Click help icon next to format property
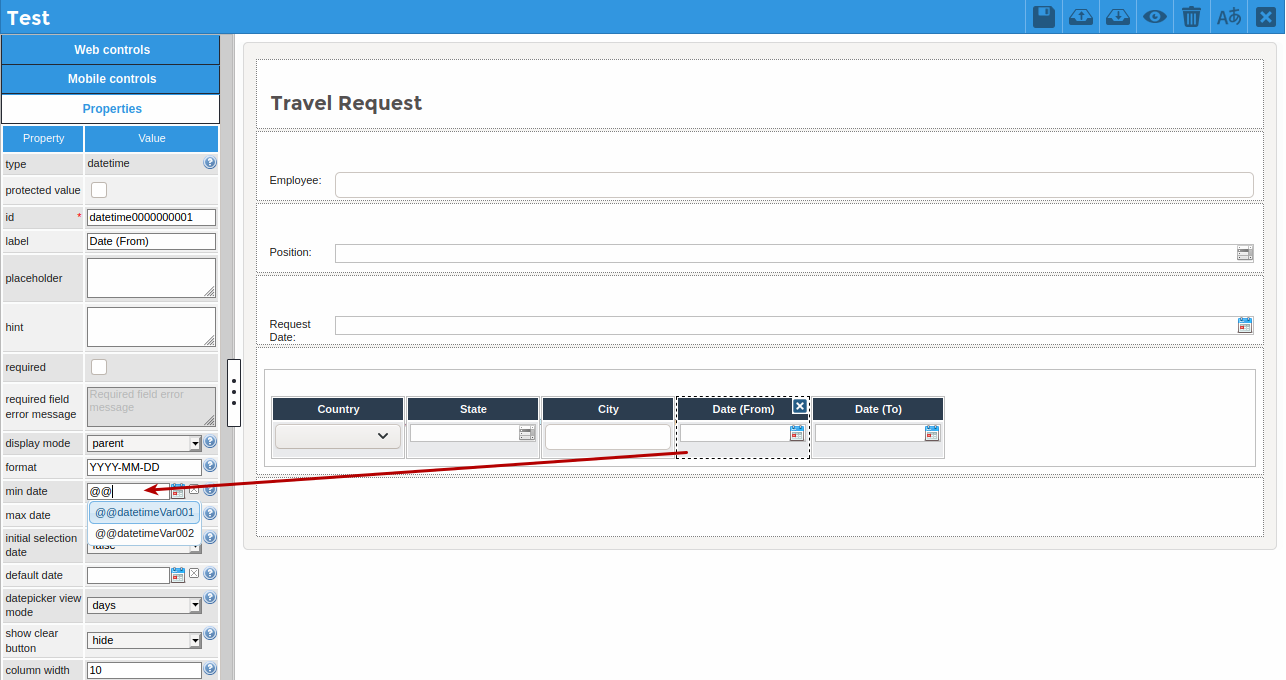The image size is (1286, 680). pos(210,466)
